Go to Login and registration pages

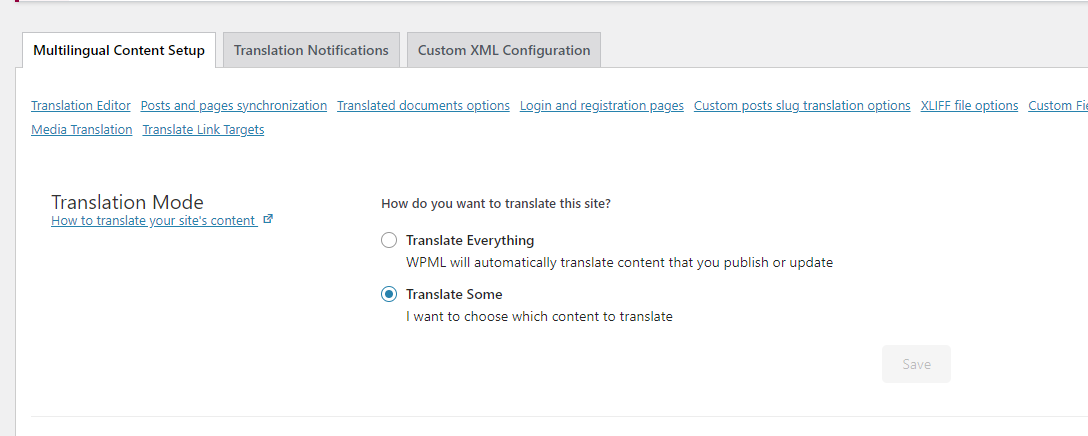602,106
